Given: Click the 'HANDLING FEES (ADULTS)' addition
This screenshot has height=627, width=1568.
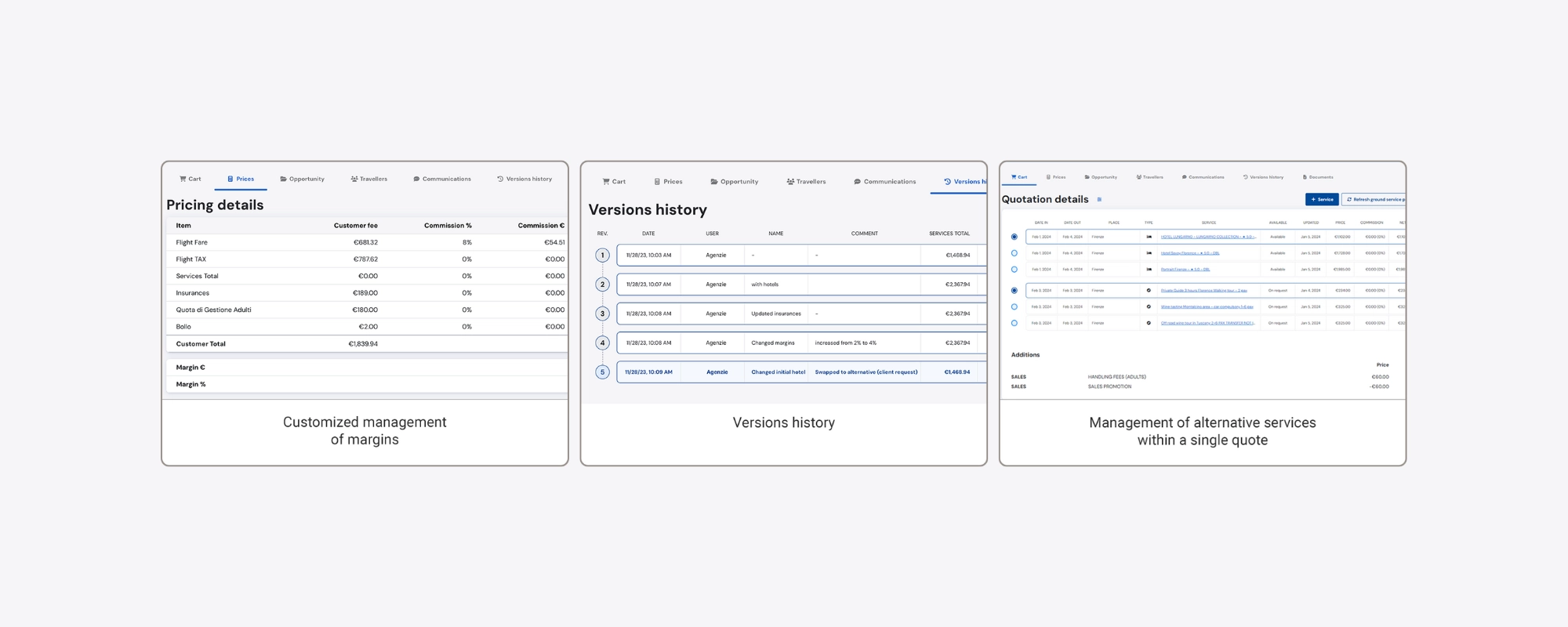Looking at the screenshot, I should tap(1116, 377).
